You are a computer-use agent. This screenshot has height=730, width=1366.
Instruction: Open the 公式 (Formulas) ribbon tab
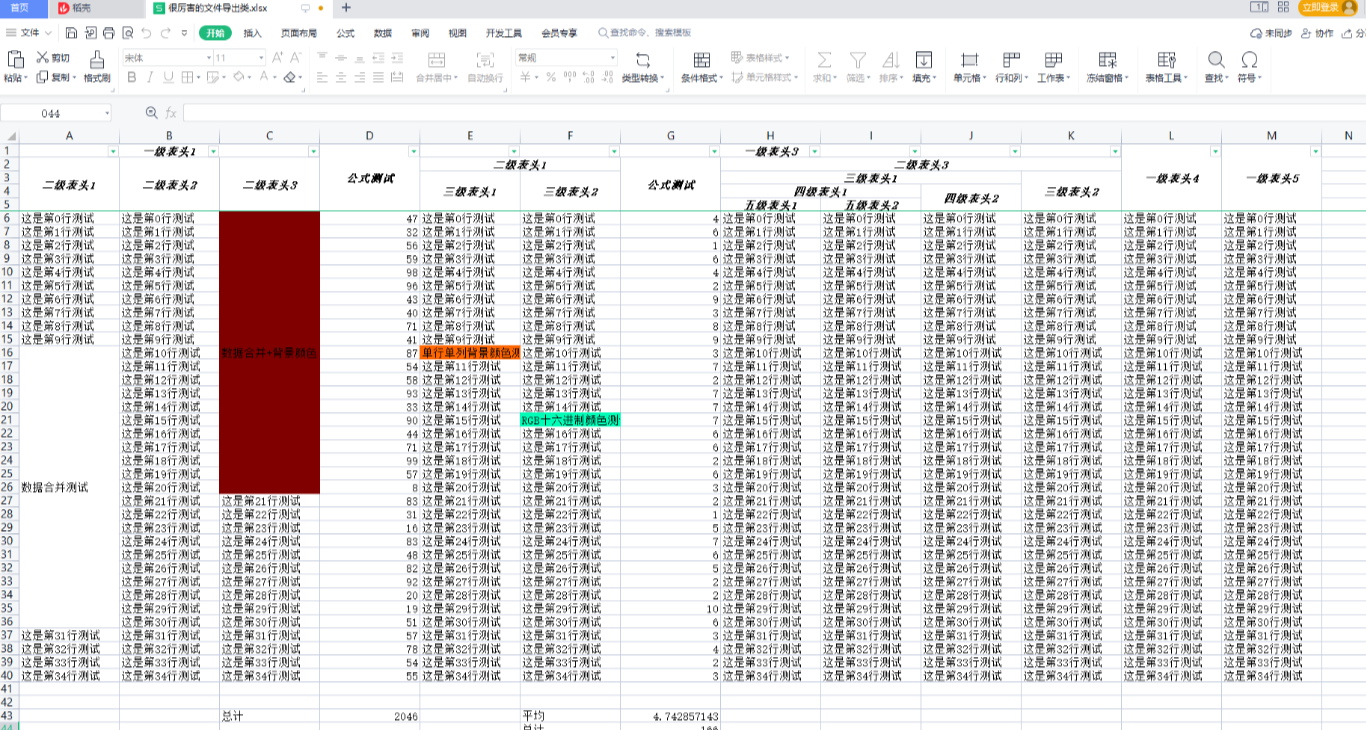[x=345, y=33]
